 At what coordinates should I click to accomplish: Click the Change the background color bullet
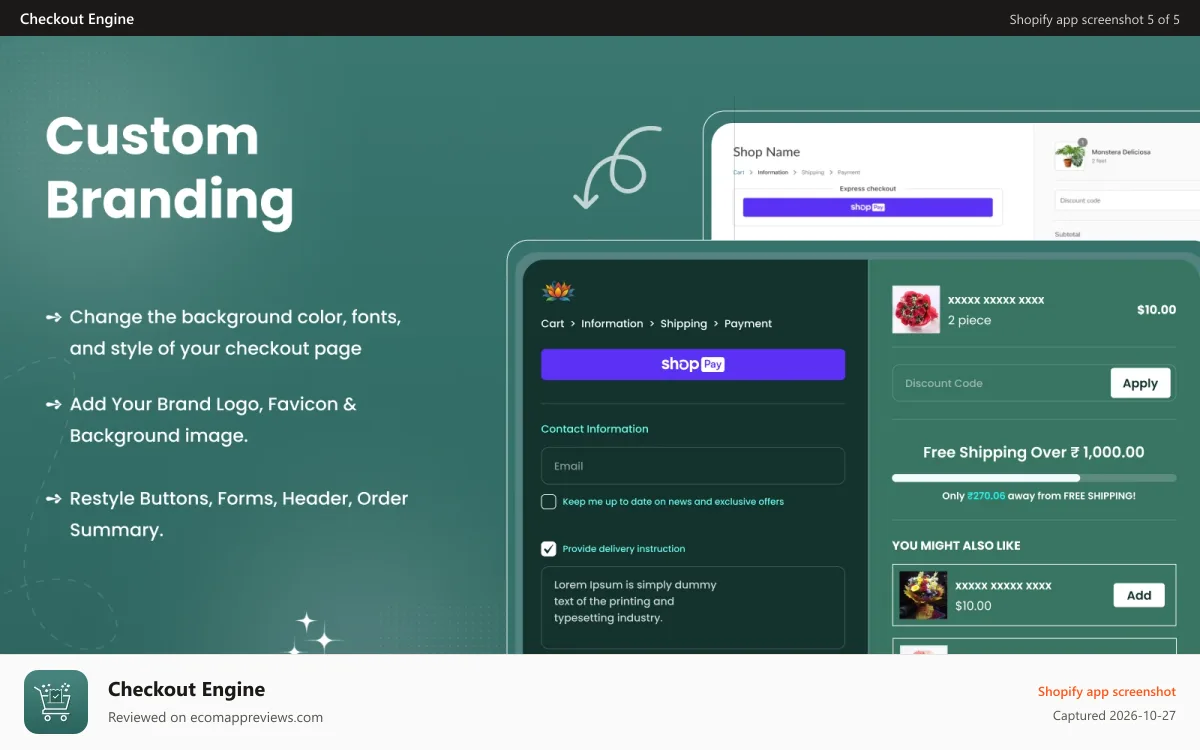pos(235,333)
